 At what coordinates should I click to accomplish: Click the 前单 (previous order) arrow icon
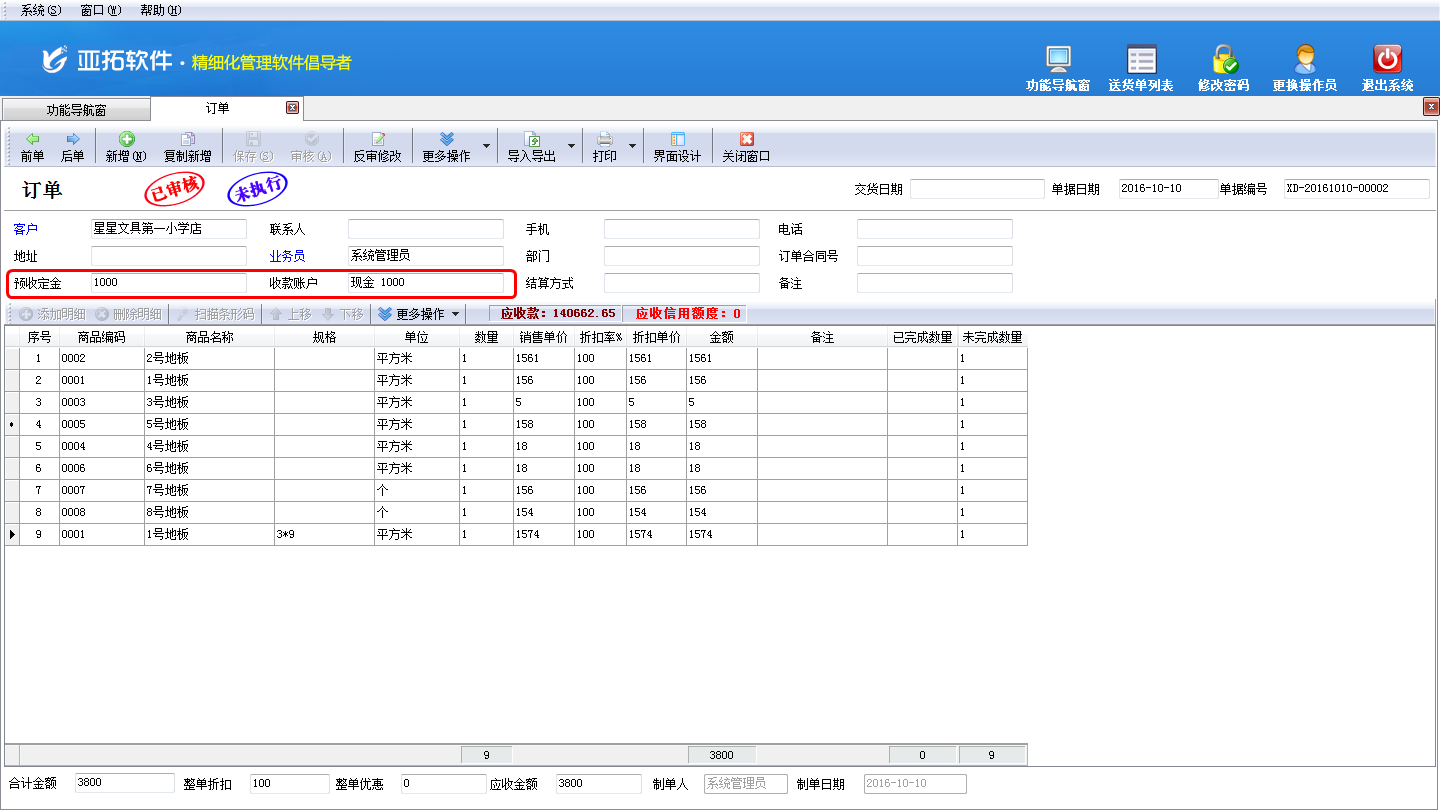[x=33, y=140]
